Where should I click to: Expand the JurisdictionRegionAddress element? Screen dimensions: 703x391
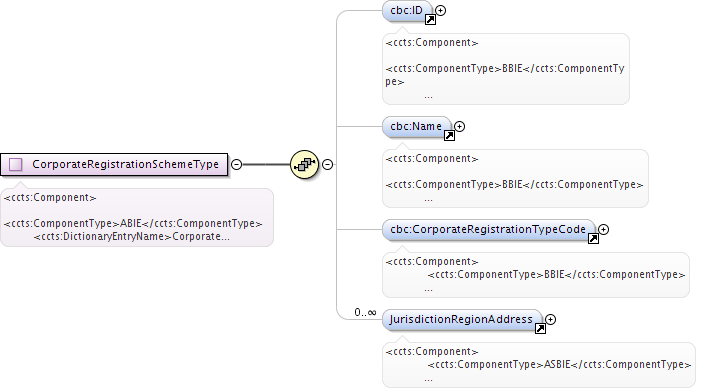pos(551,319)
